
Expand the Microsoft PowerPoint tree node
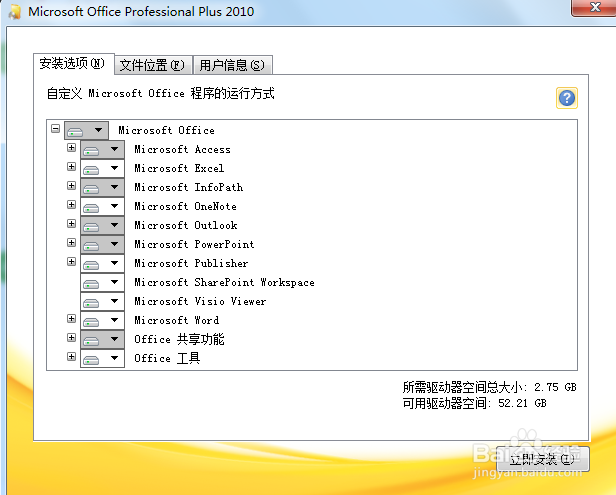tap(71, 242)
